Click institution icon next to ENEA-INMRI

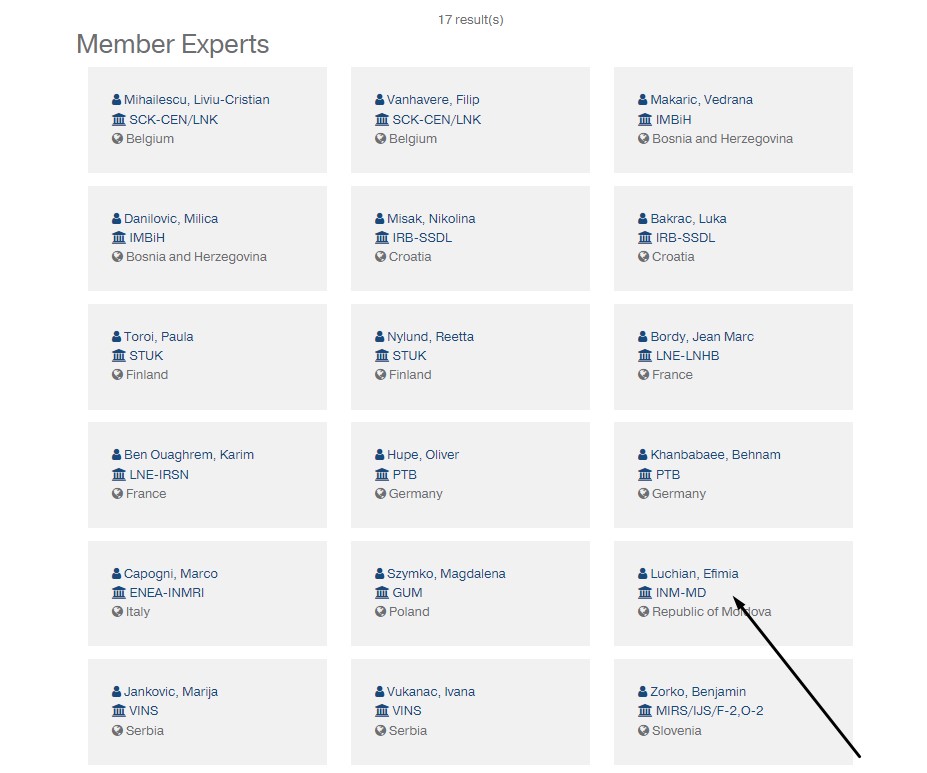click(x=119, y=593)
